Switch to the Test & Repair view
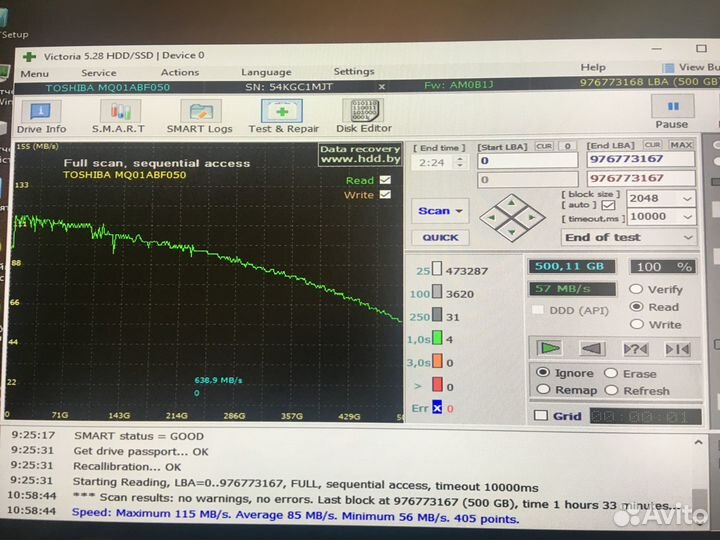This screenshot has width=720, height=540. pos(283,115)
